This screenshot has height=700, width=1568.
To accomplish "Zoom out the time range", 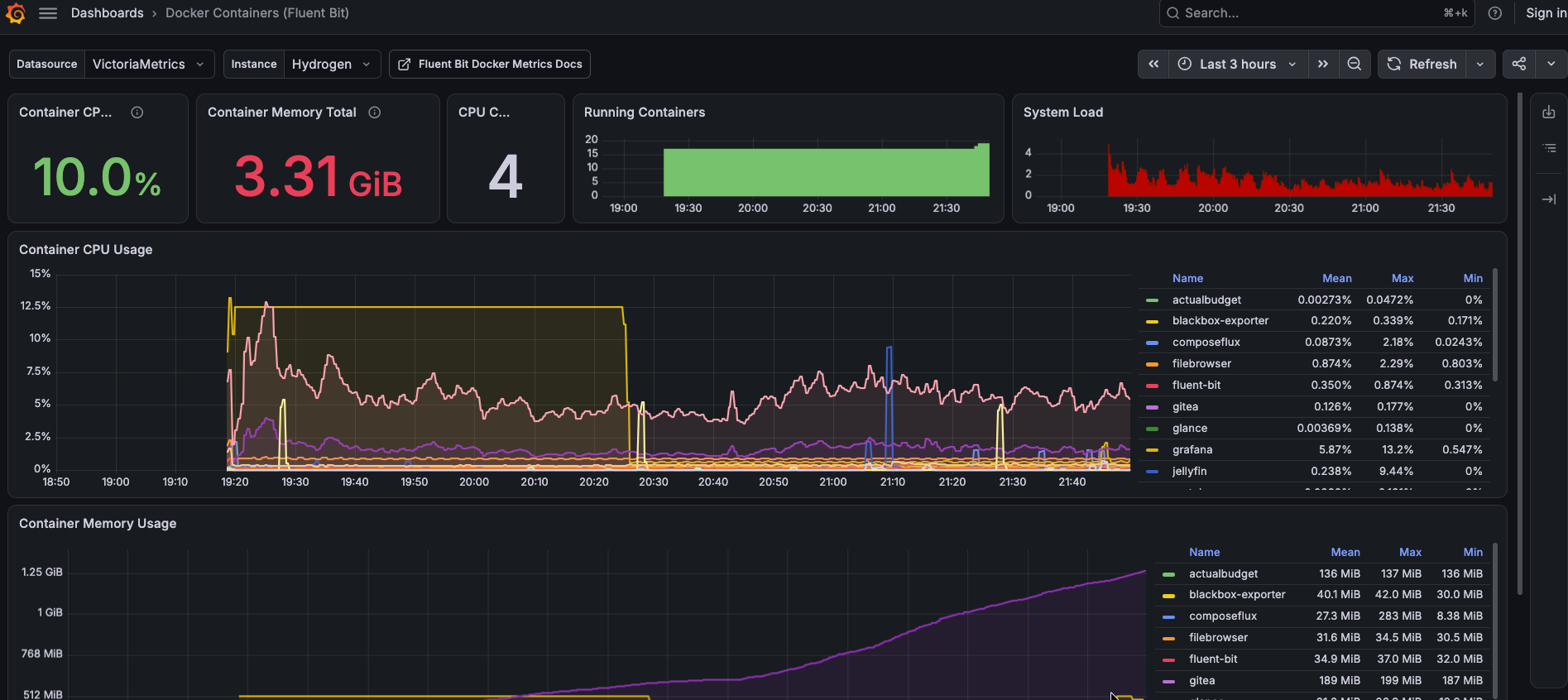I will pos(1354,64).
